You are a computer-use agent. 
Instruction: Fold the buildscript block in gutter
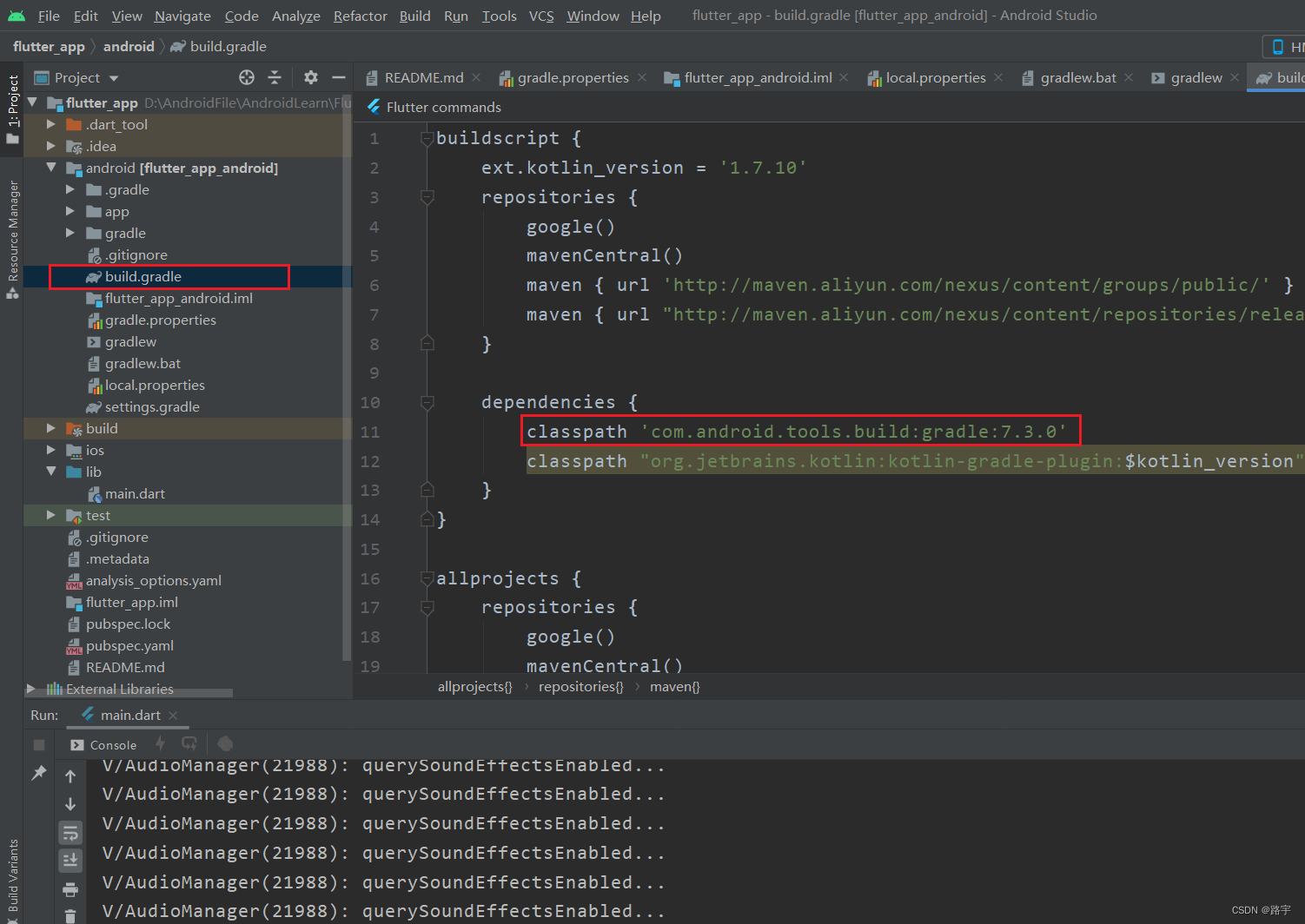(427, 138)
